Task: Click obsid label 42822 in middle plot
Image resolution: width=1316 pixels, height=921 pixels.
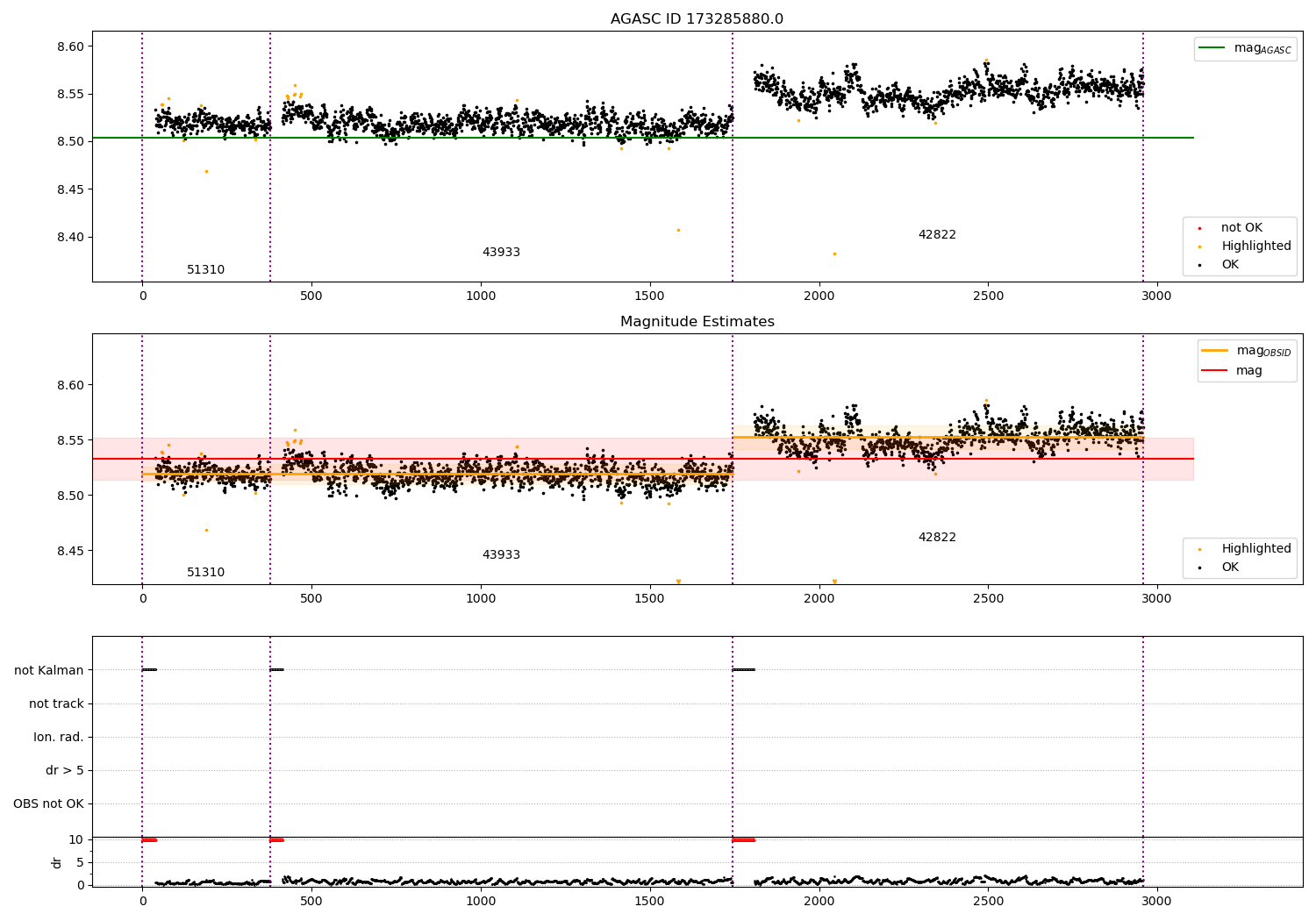Action: tap(937, 538)
